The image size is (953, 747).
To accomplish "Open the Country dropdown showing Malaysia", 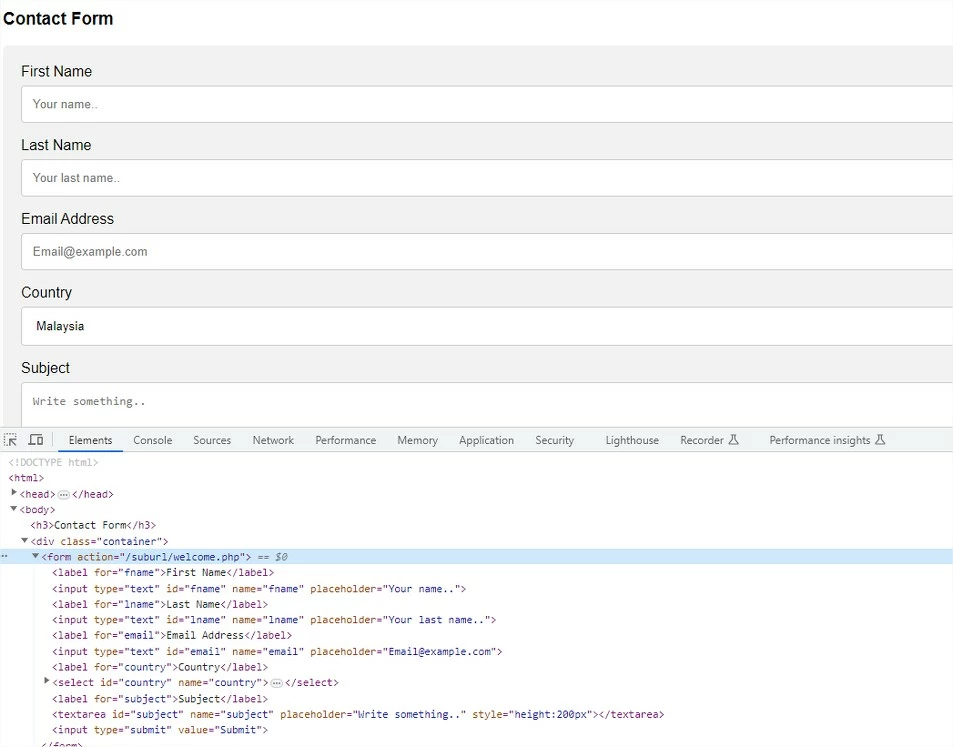I will pyautogui.click(x=487, y=326).
